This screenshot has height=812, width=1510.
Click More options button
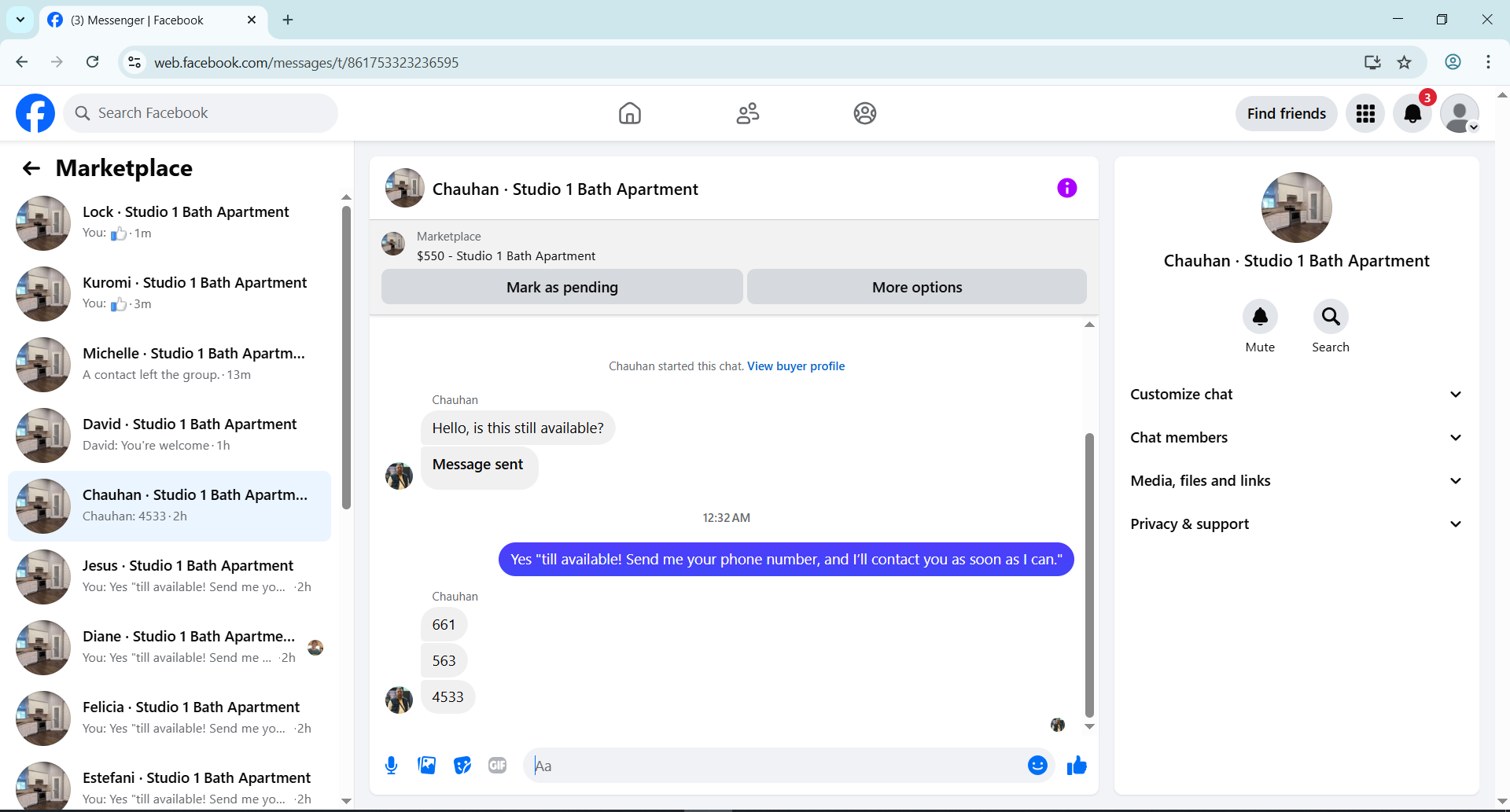pos(917,287)
